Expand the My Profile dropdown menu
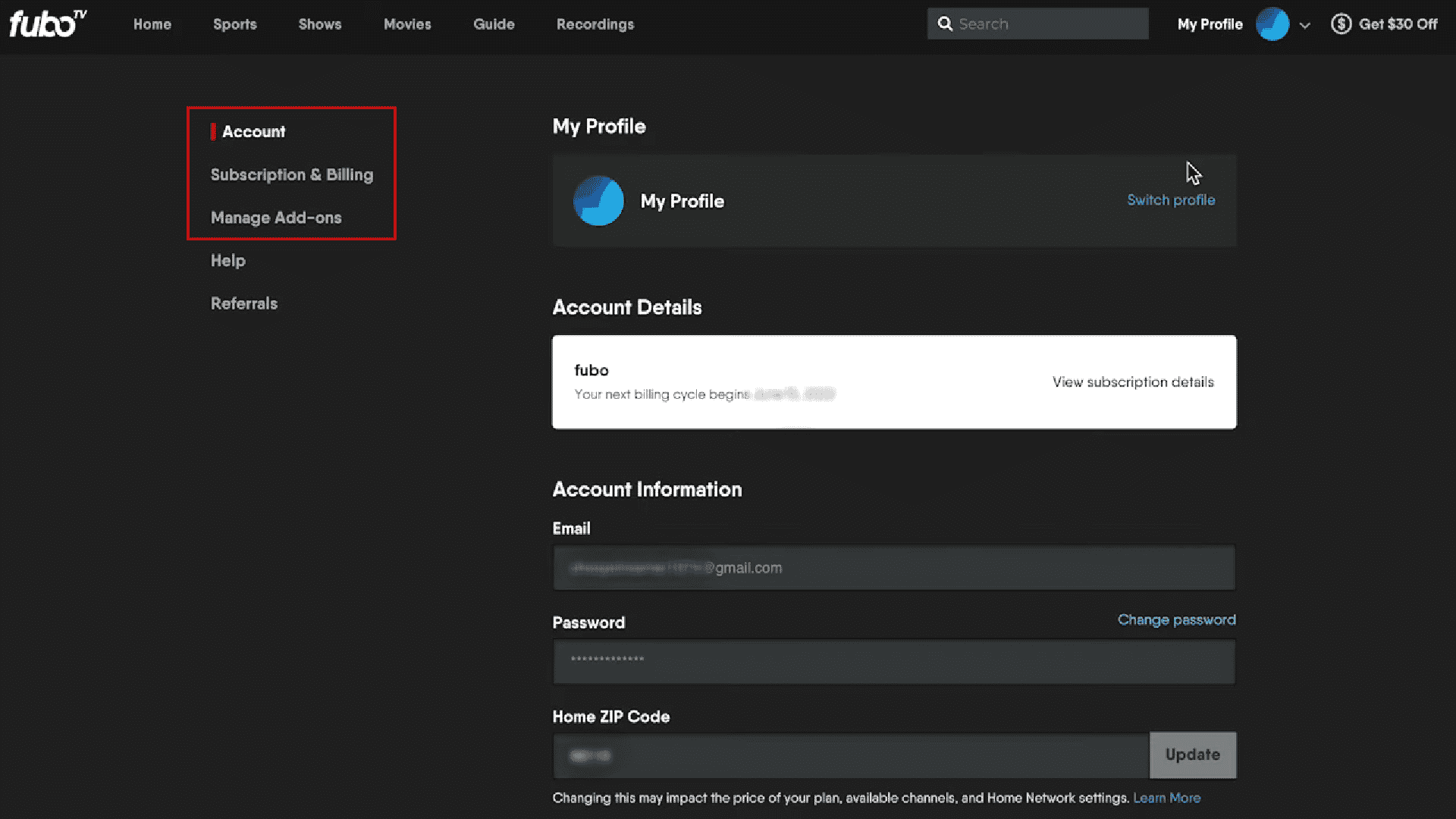Screen dimensions: 1456x819 pos(1305,24)
